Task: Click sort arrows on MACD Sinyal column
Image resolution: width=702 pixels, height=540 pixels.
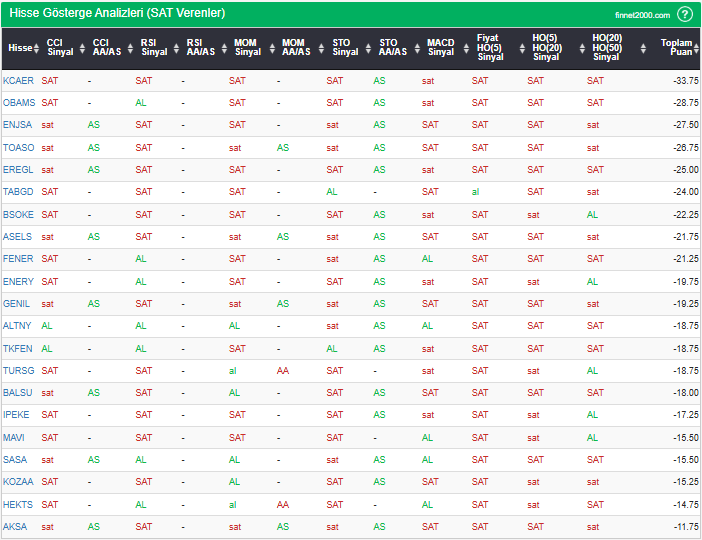Action: pyautogui.click(x=462, y=48)
